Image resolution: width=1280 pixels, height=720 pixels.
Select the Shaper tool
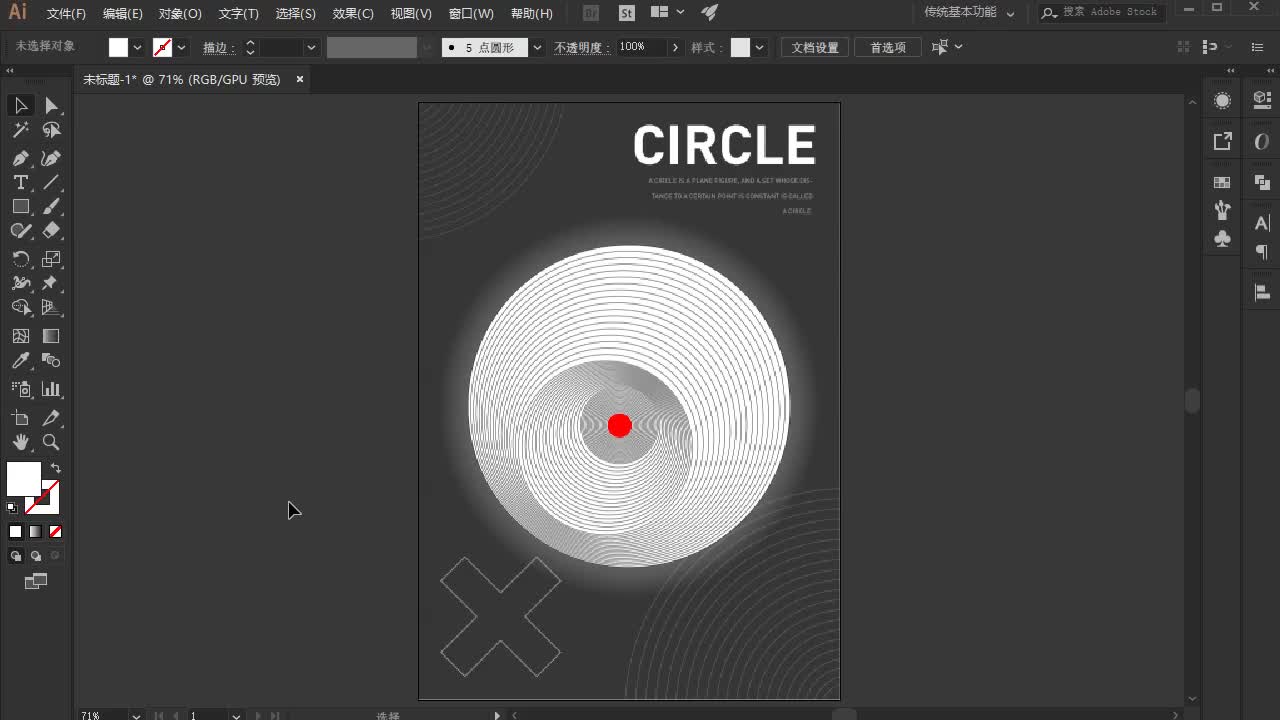tap(20, 230)
